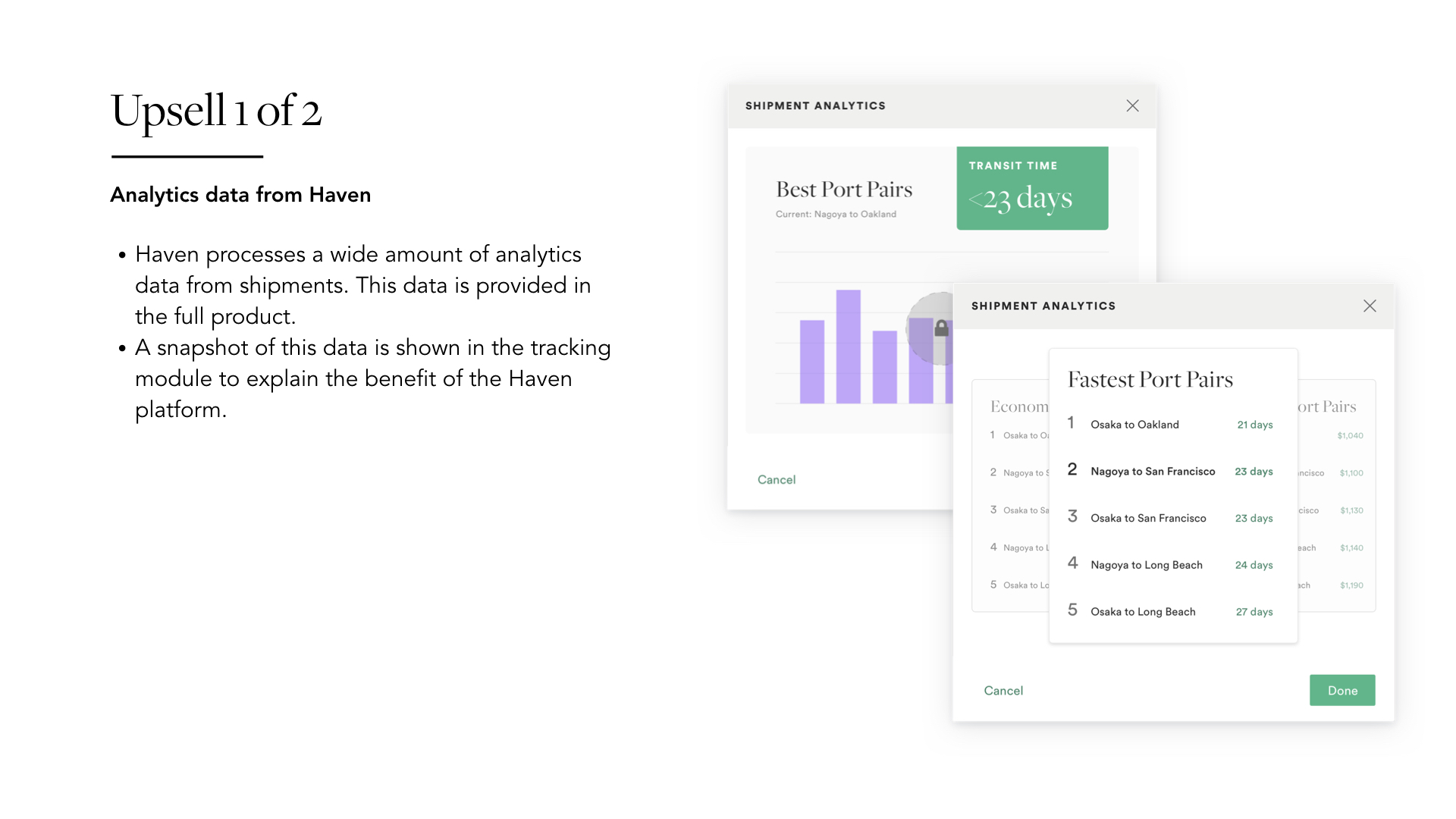The height and width of the screenshot is (819, 1456).
Task: Close the back Shipment Analytics dialog
Action: (x=1131, y=105)
